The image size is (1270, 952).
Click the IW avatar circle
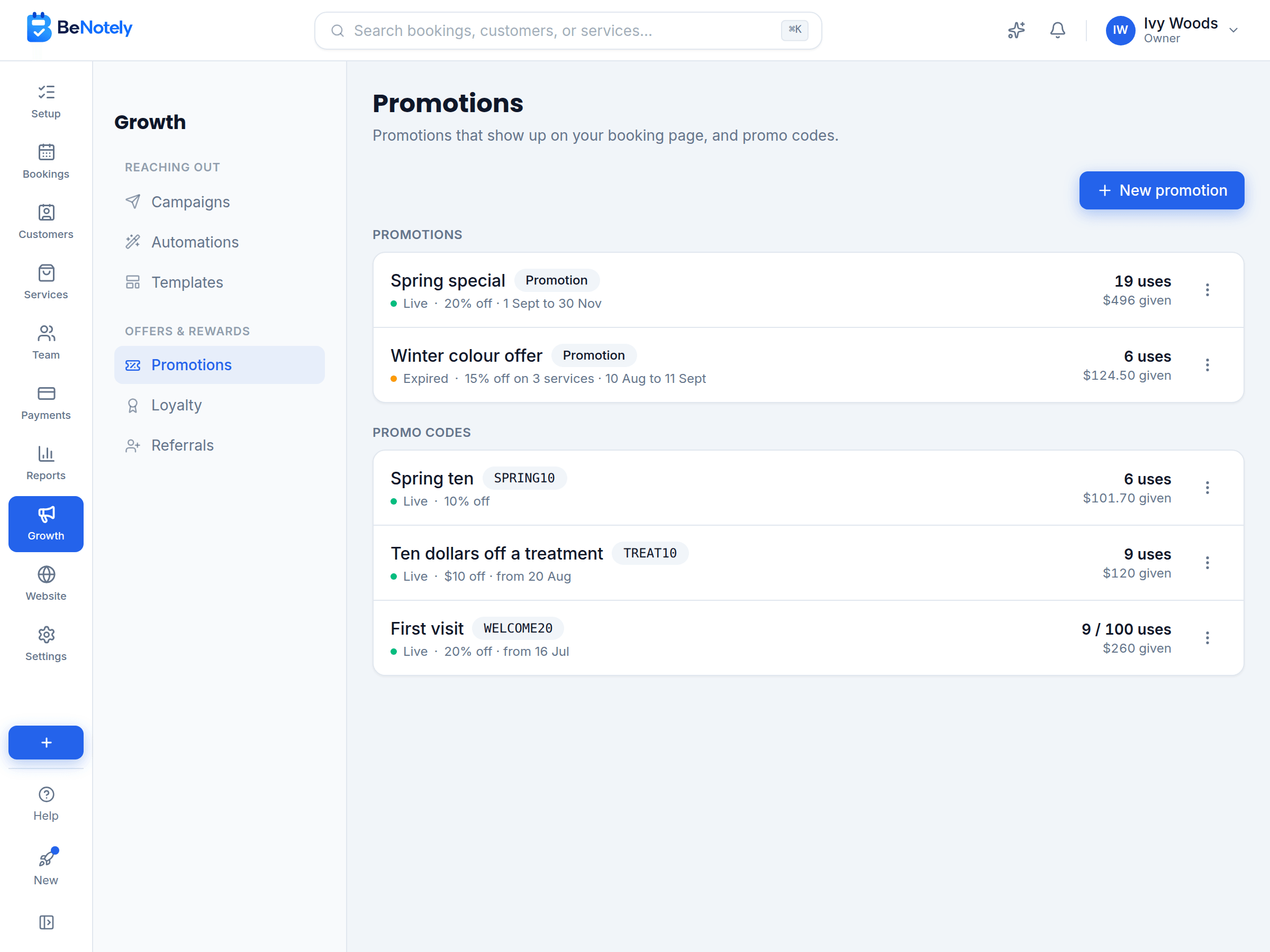(1121, 30)
